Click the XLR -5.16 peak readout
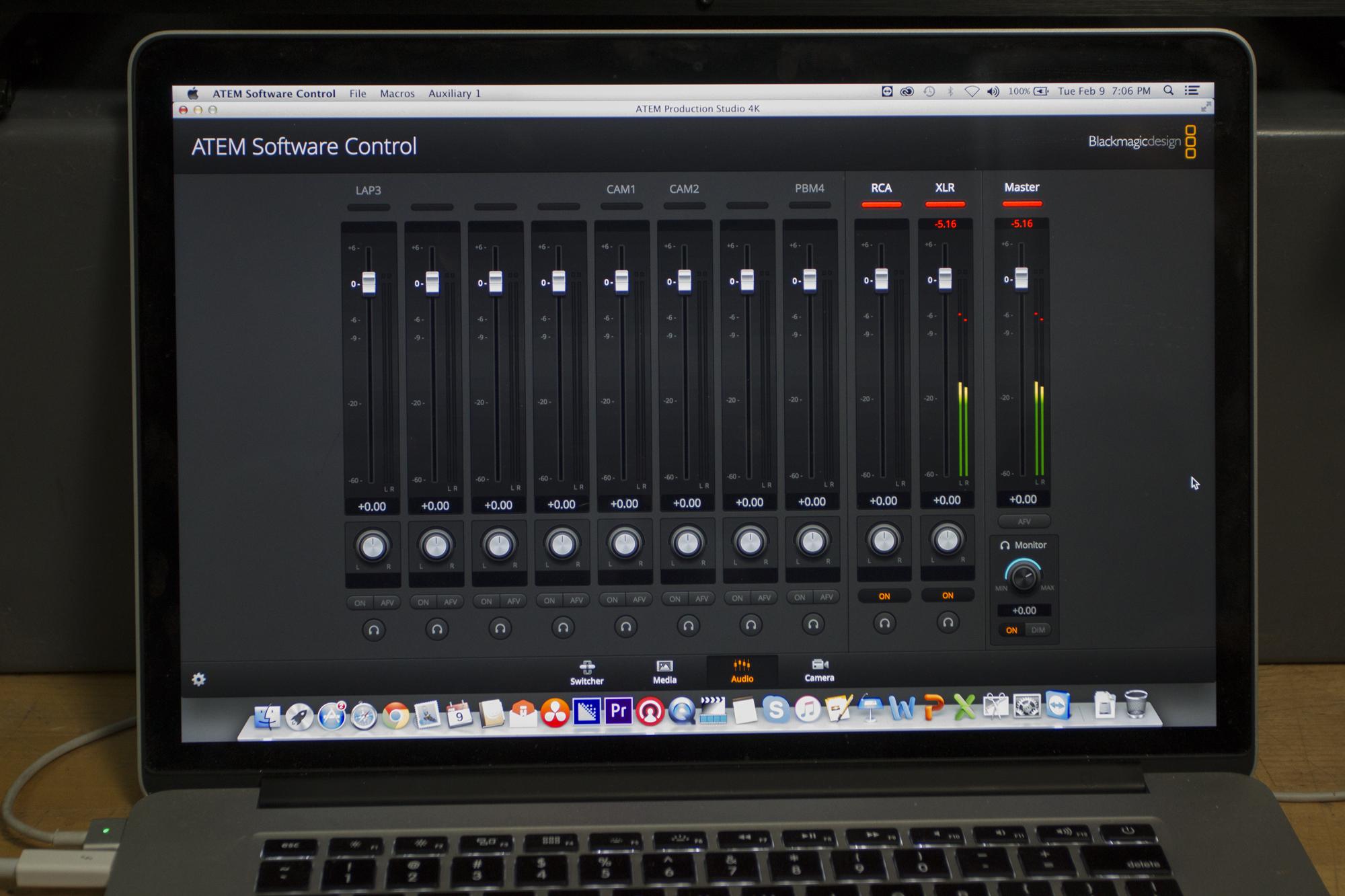The image size is (1345, 896). point(946,224)
